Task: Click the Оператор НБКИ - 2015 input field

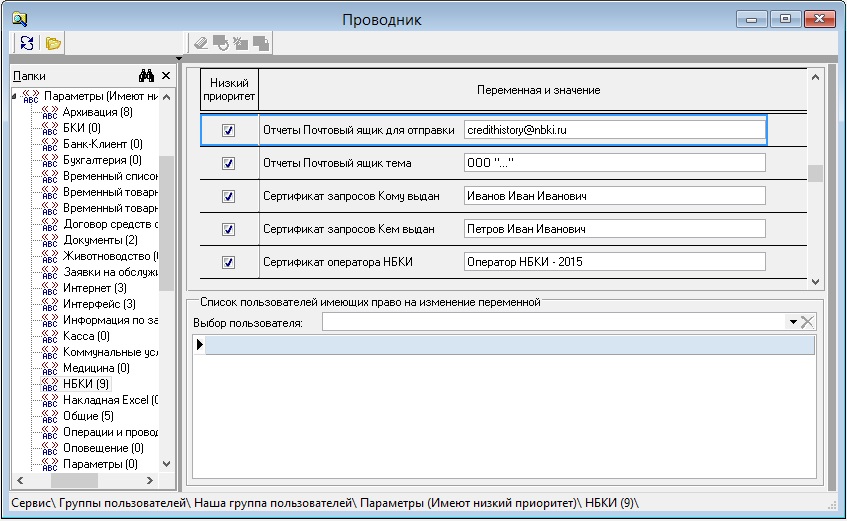Action: point(614,262)
